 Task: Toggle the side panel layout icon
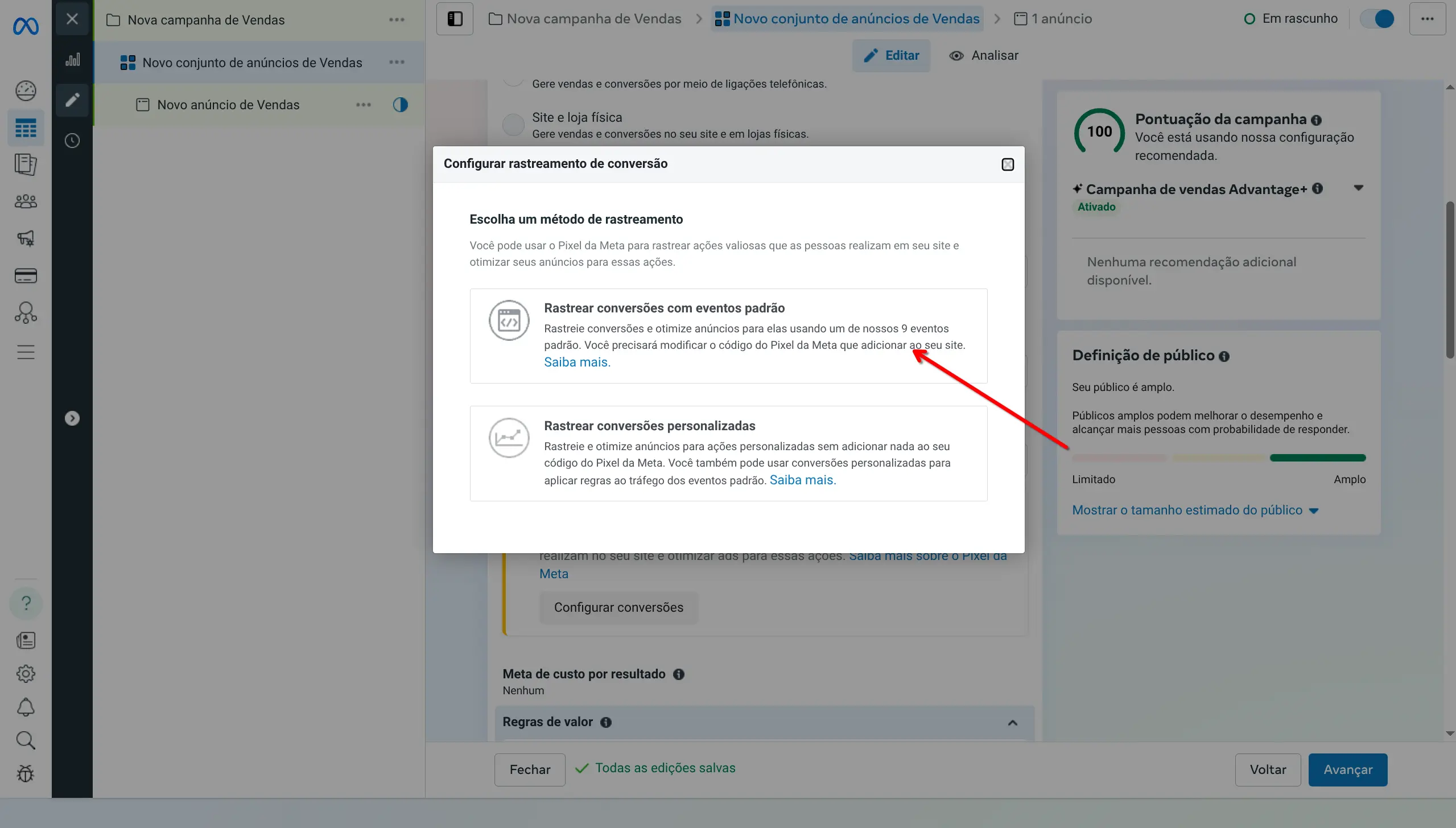[x=455, y=19]
